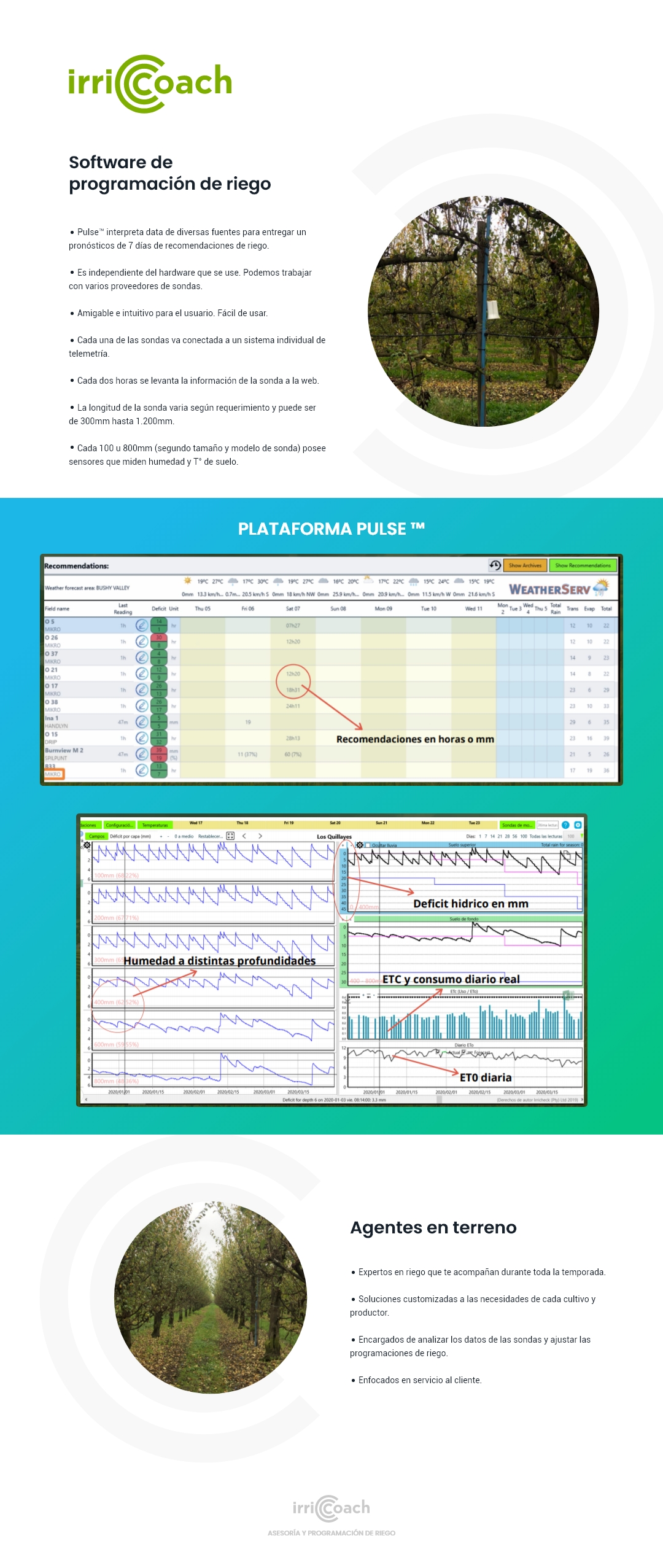Open the Configuración tab
Screen dimensions: 663x1568
[x=120, y=825]
